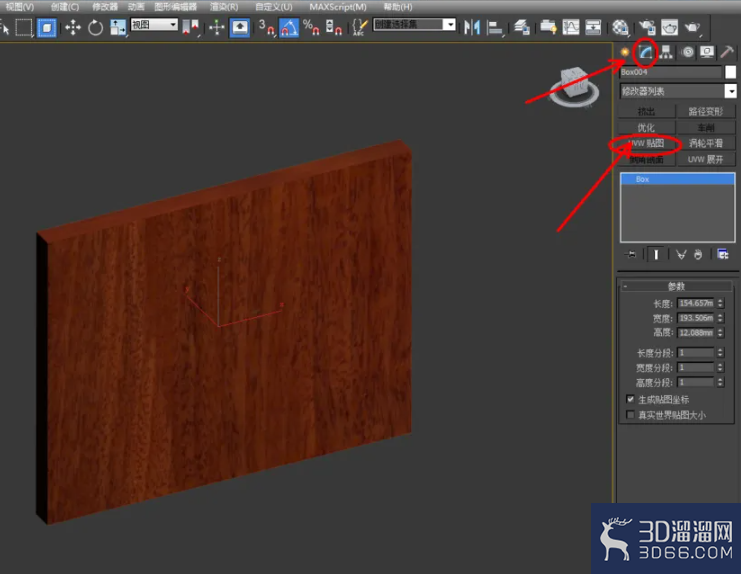
Task: Click the Align tool icon
Action: coord(495,27)
